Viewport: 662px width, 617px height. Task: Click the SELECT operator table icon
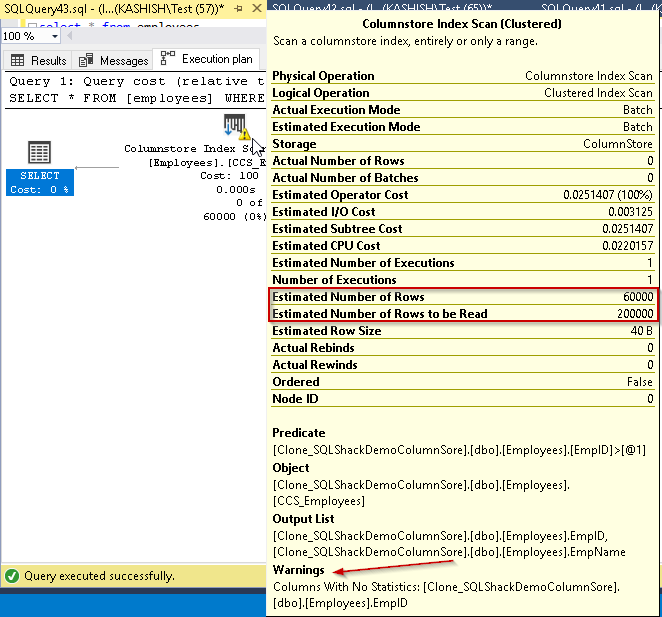[x=39, y=152]
